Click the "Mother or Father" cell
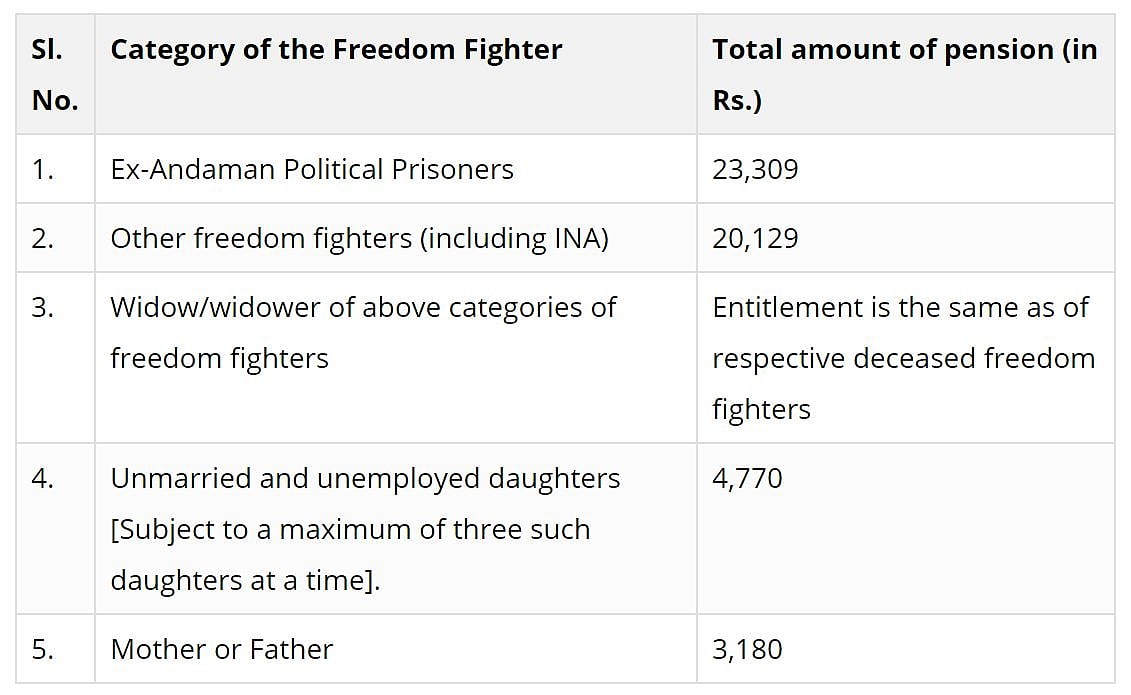This screenshot has height=695, width=1131. [x=222, y=649]
